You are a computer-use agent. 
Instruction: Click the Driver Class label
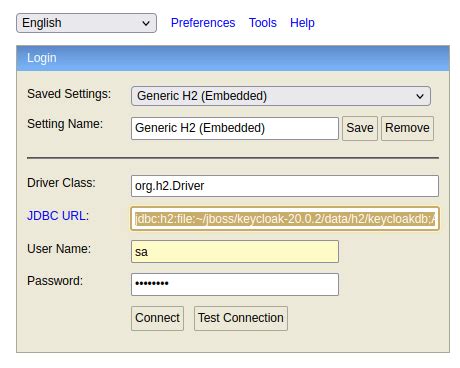[61, 183]
